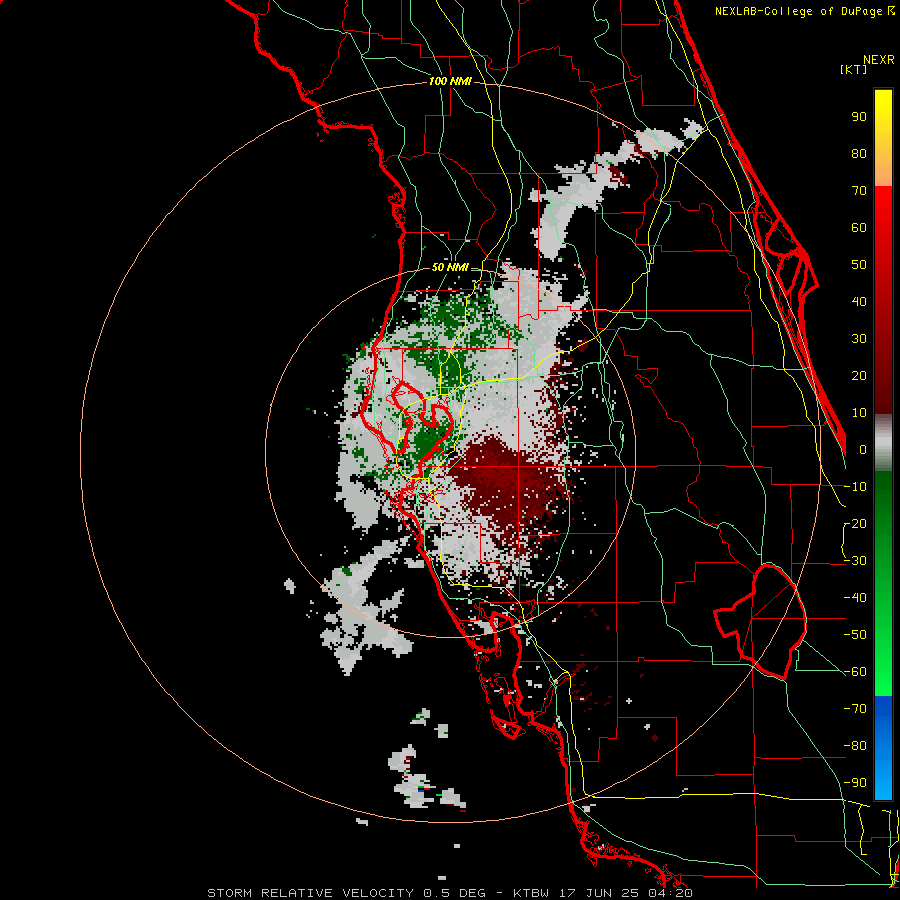
Task: Click the 70 value on velocity scale
Action: tap(859, 191)
